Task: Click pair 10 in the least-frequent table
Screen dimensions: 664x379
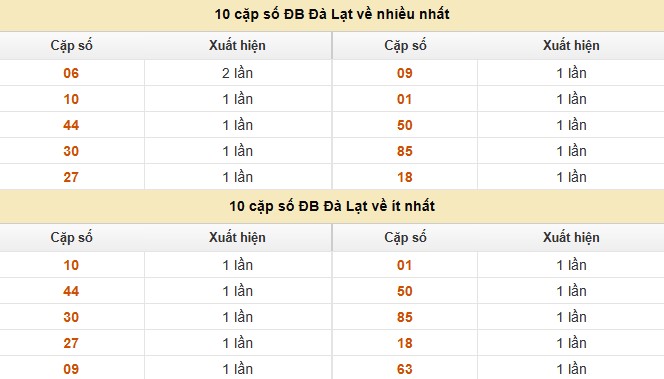Action: tap(71, 266)
